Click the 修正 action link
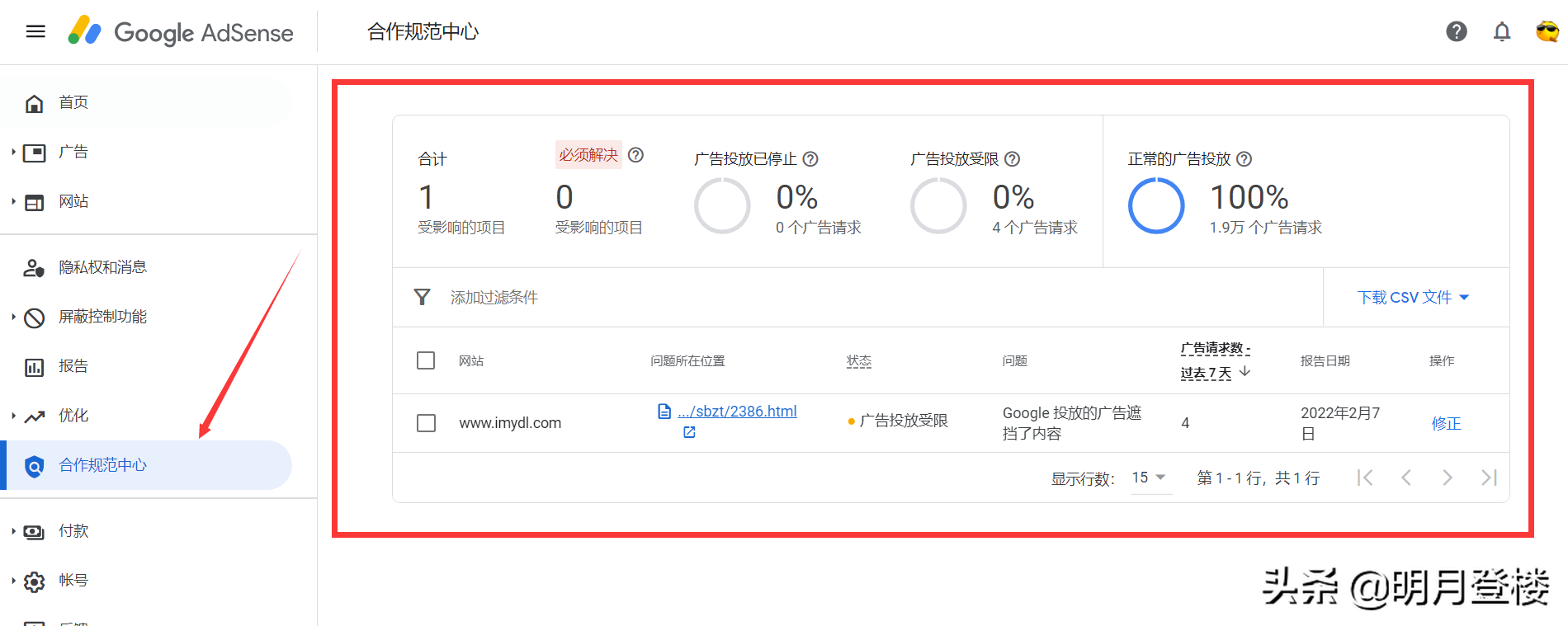This screenshot has width=1568, height=626. 1446,423
